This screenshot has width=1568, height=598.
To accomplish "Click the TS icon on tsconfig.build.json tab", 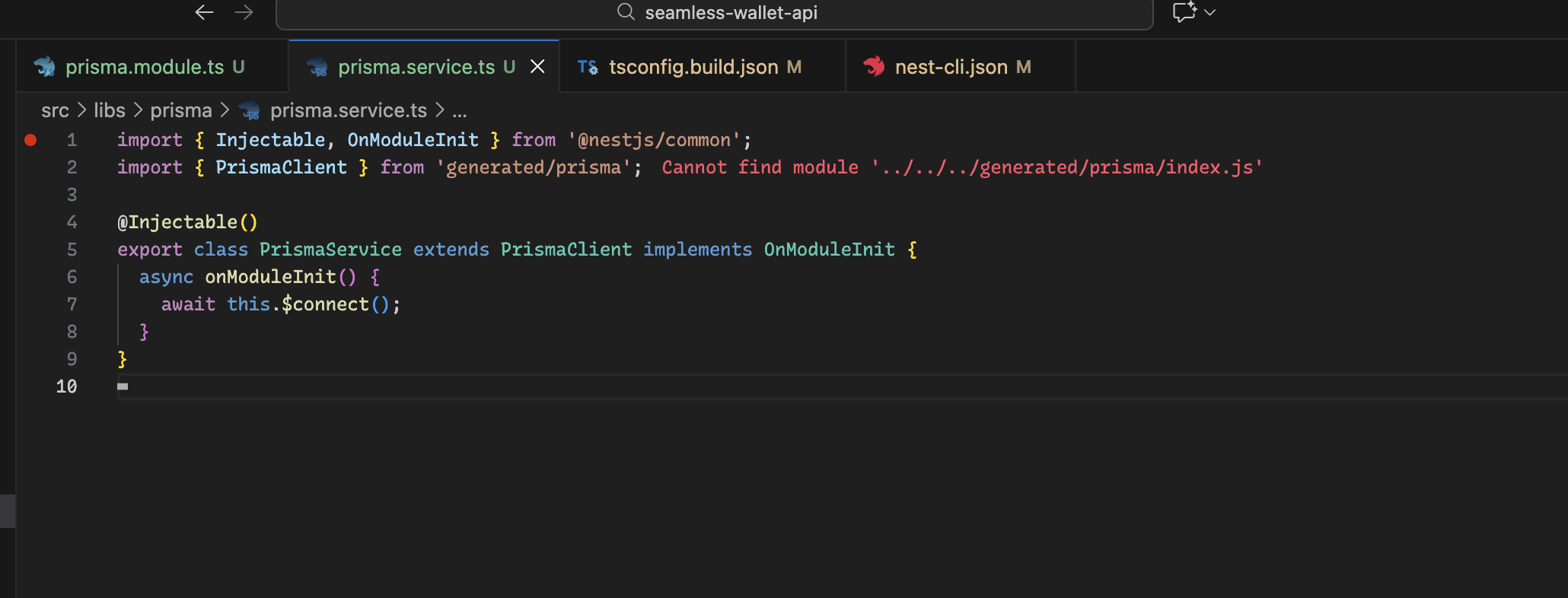I will point(588,67).
